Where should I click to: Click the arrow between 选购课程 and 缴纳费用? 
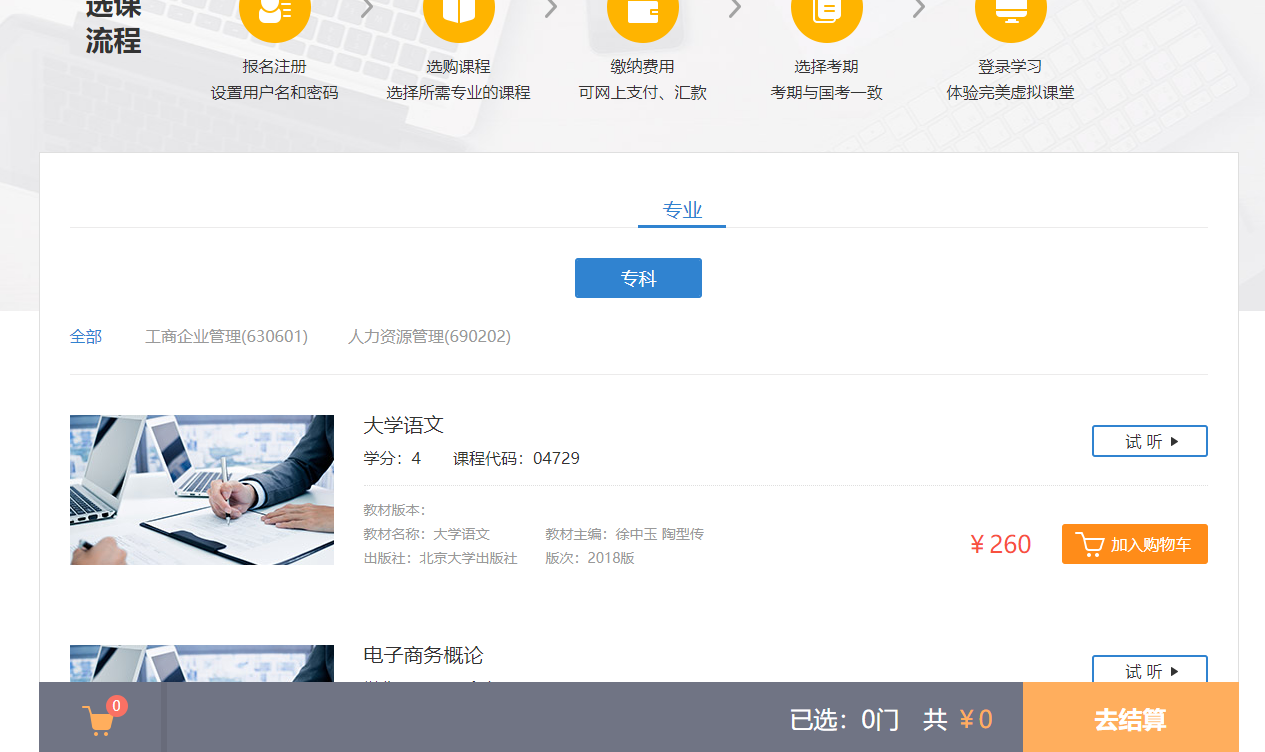551,9
